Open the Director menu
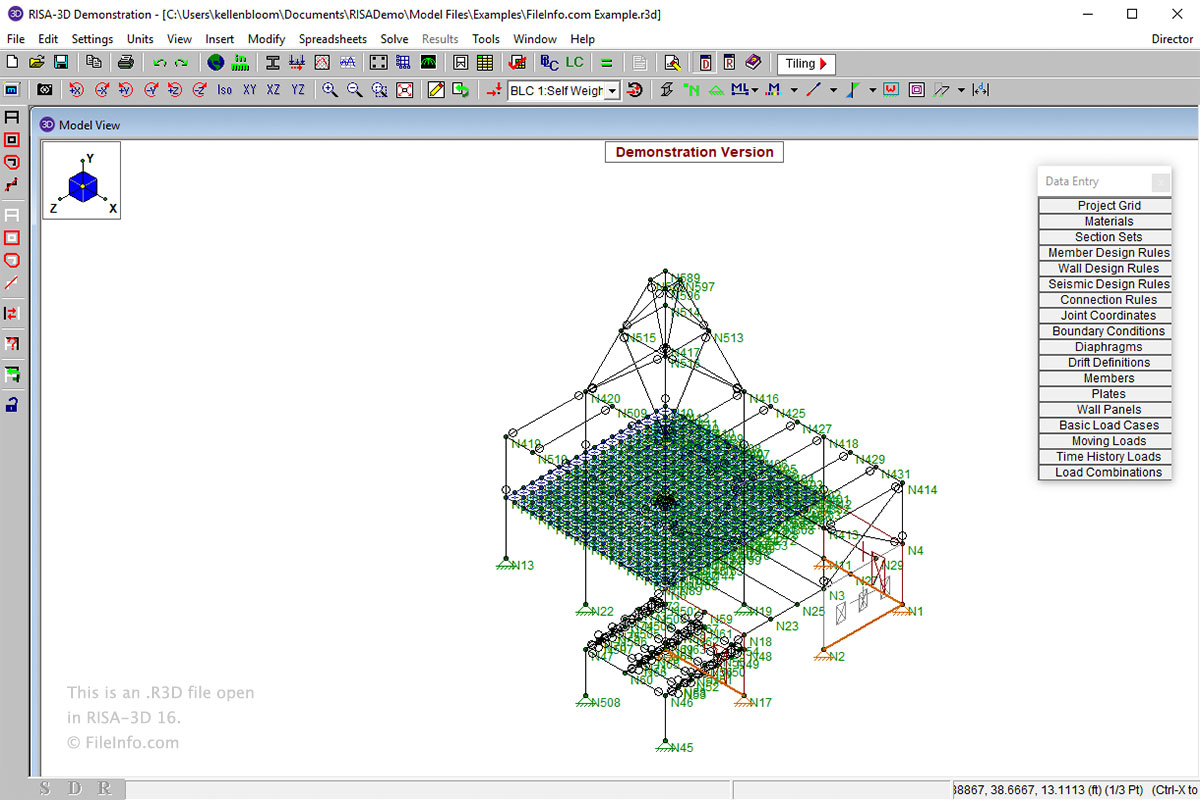 click(x=1172, y=39)
